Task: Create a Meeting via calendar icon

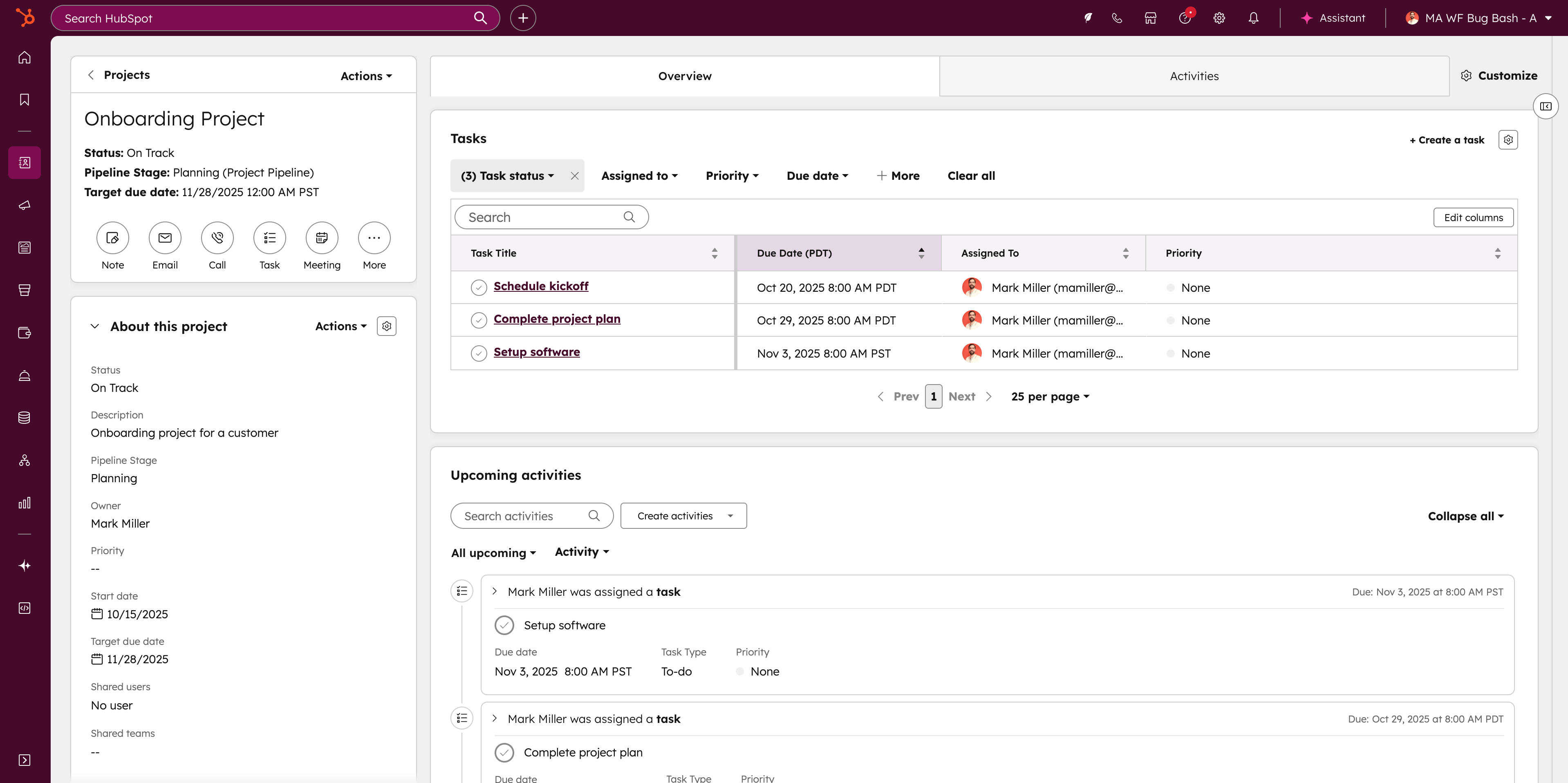Action: (x=321, y=238)
